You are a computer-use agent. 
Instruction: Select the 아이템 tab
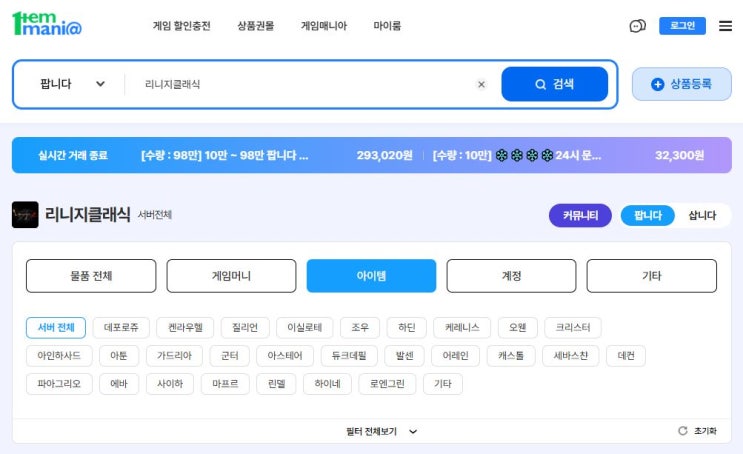click(371, 276)
